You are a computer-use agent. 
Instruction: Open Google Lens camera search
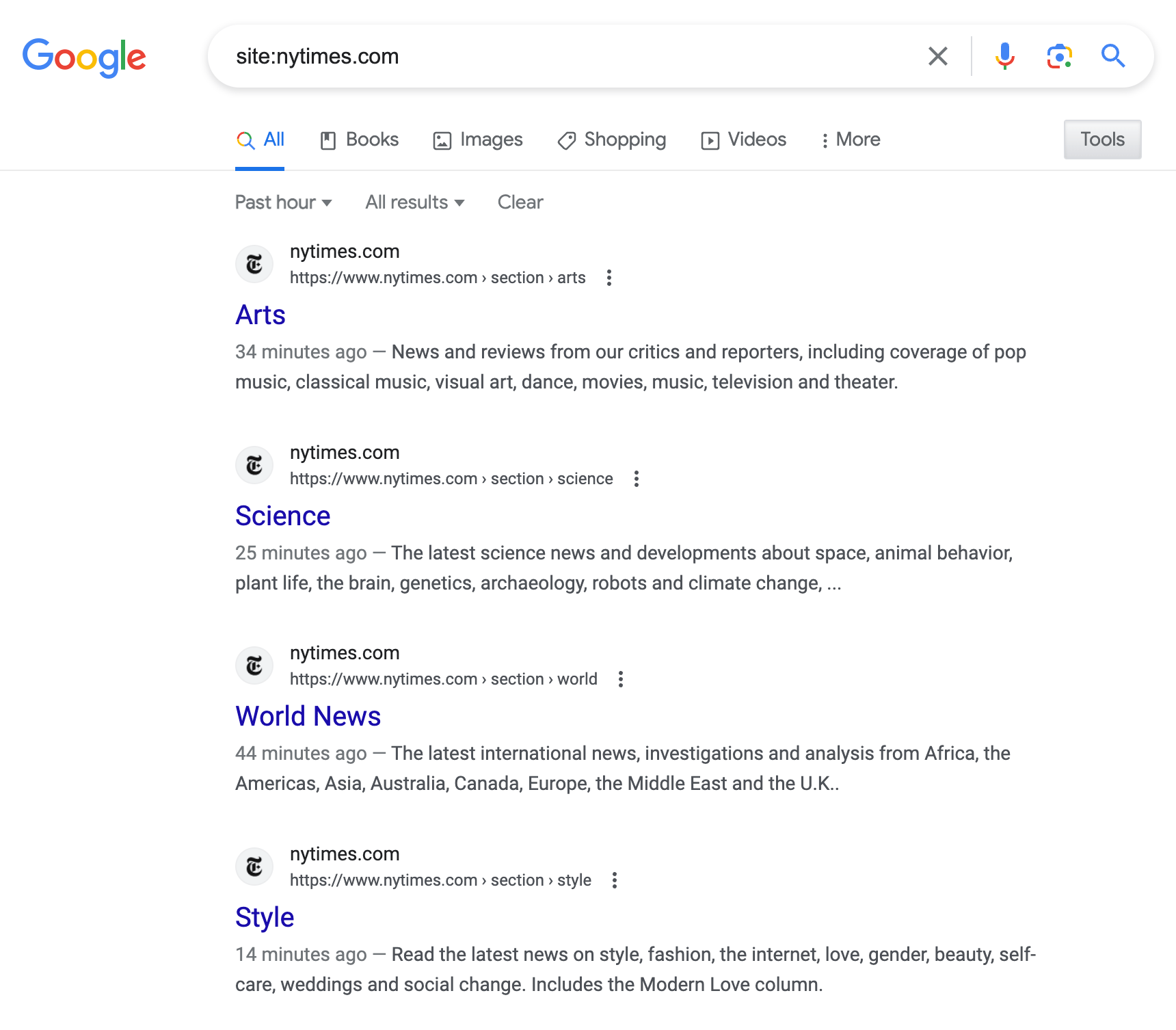point(1059,57)
